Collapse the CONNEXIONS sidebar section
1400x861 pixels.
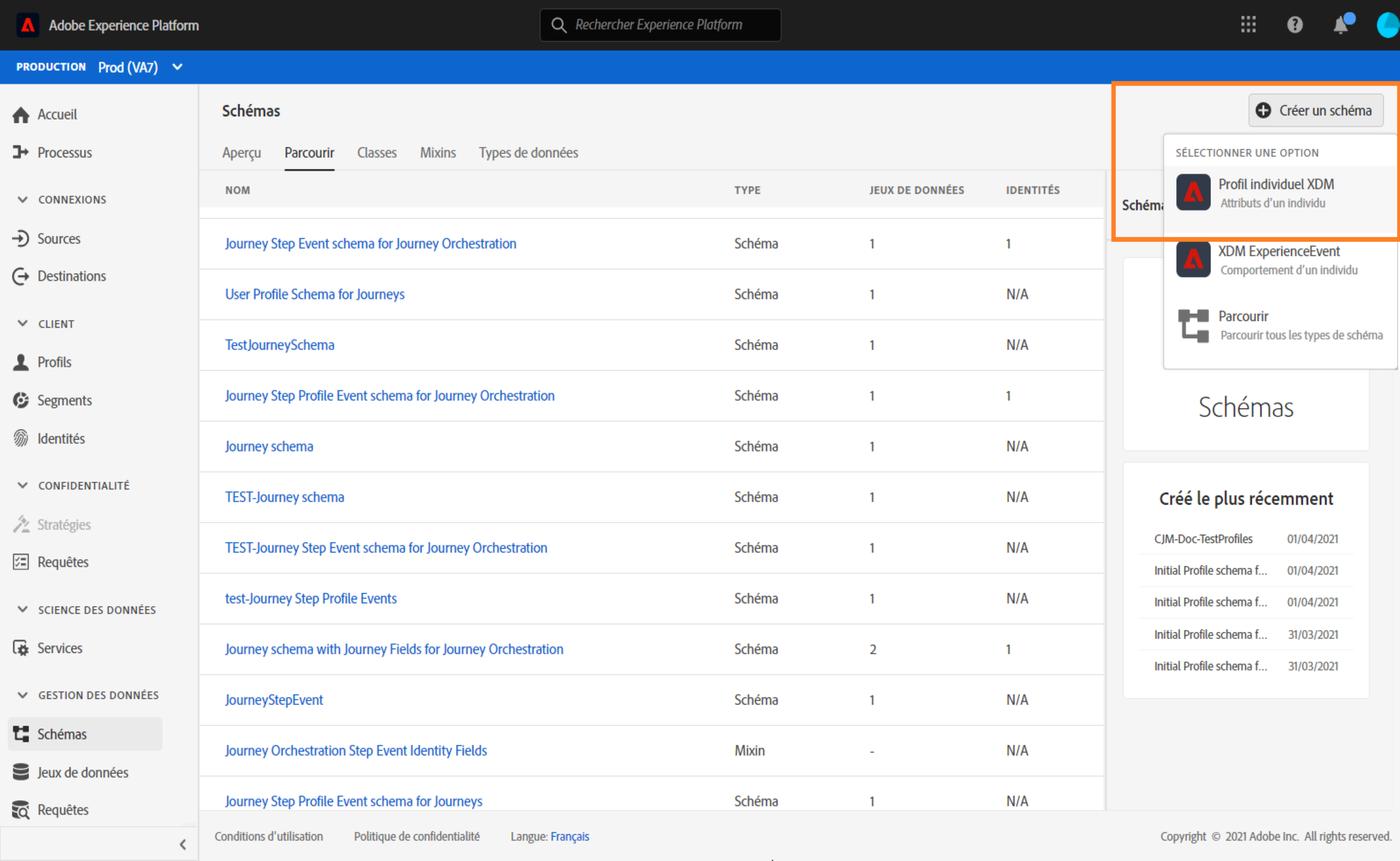[x=23, y=200]
